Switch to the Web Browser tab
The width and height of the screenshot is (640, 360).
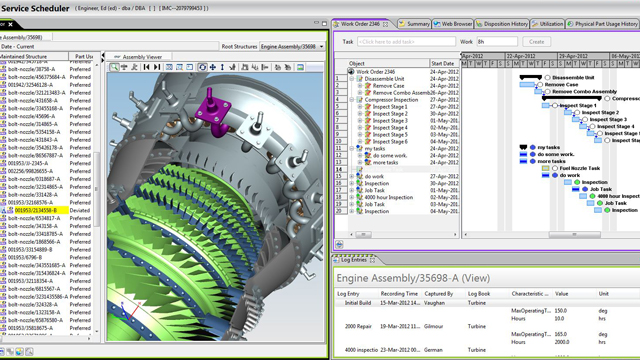[x=453, y=24]
